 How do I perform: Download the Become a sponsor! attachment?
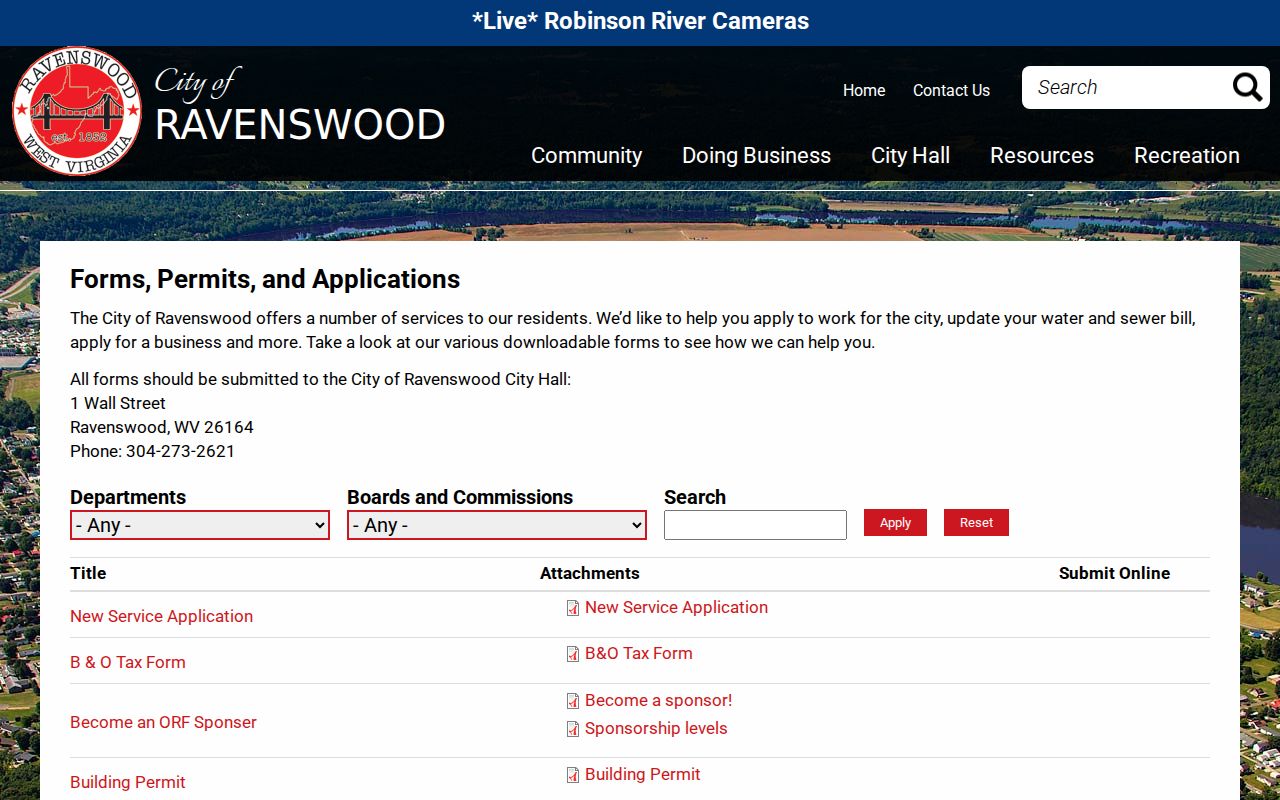[x=658, y=700]
